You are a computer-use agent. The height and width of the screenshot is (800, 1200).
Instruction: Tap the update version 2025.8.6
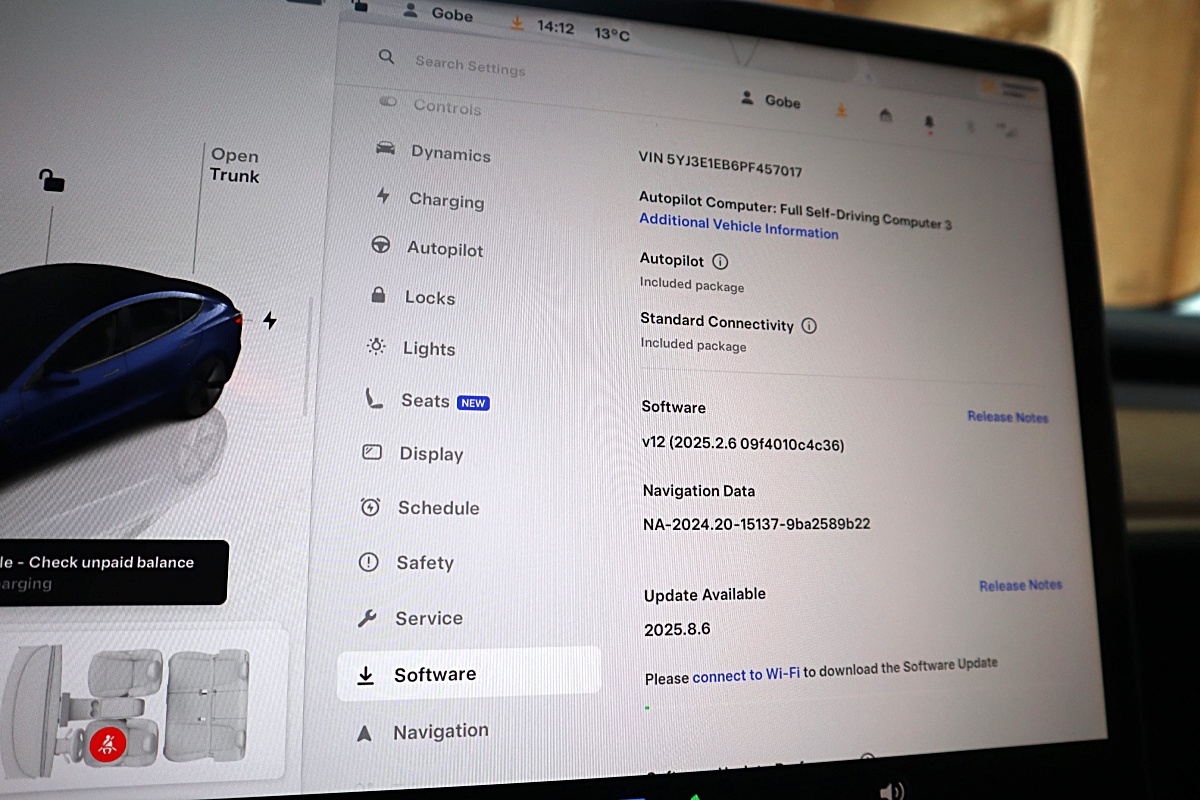[677, 630]
